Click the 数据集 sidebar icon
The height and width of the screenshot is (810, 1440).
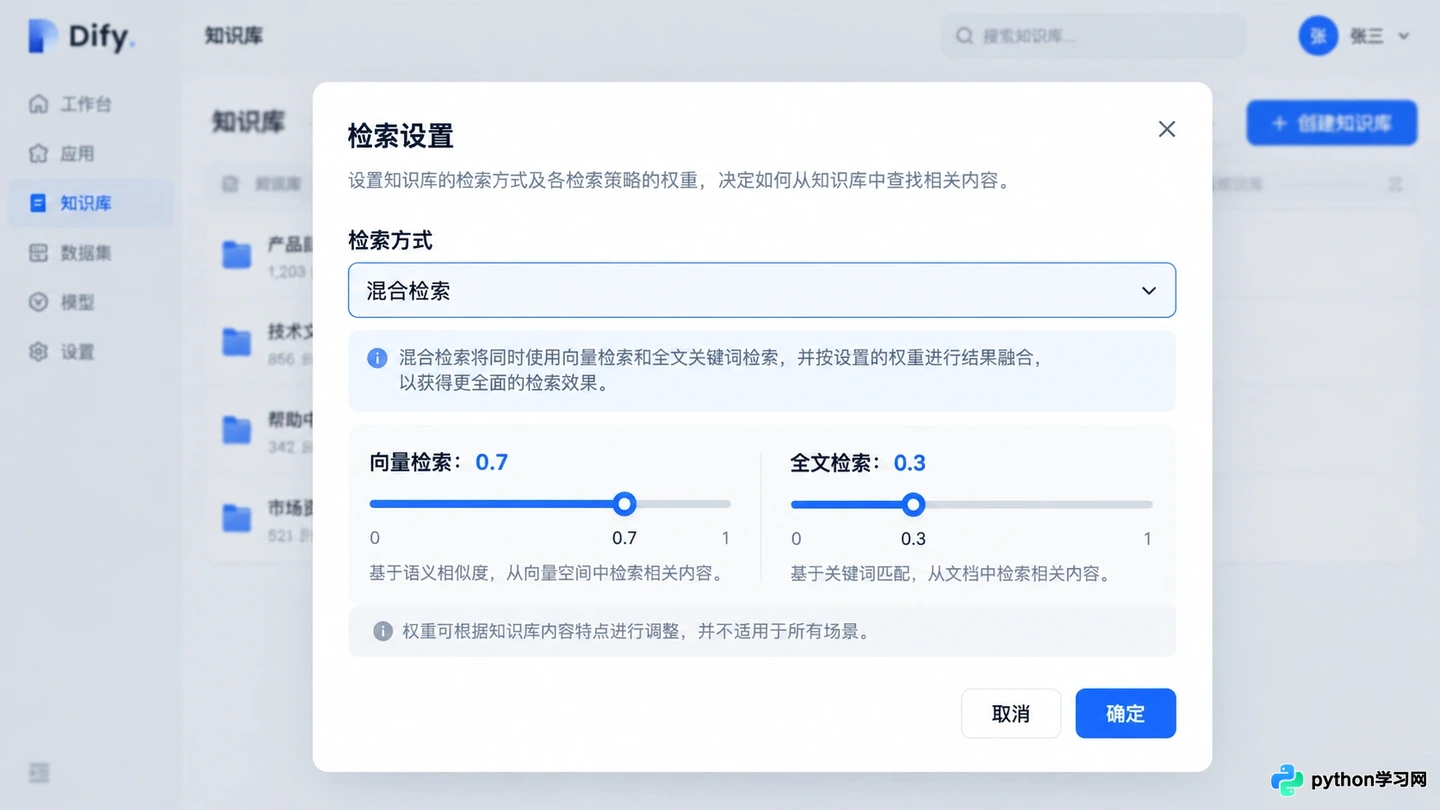tap(39, 252)
